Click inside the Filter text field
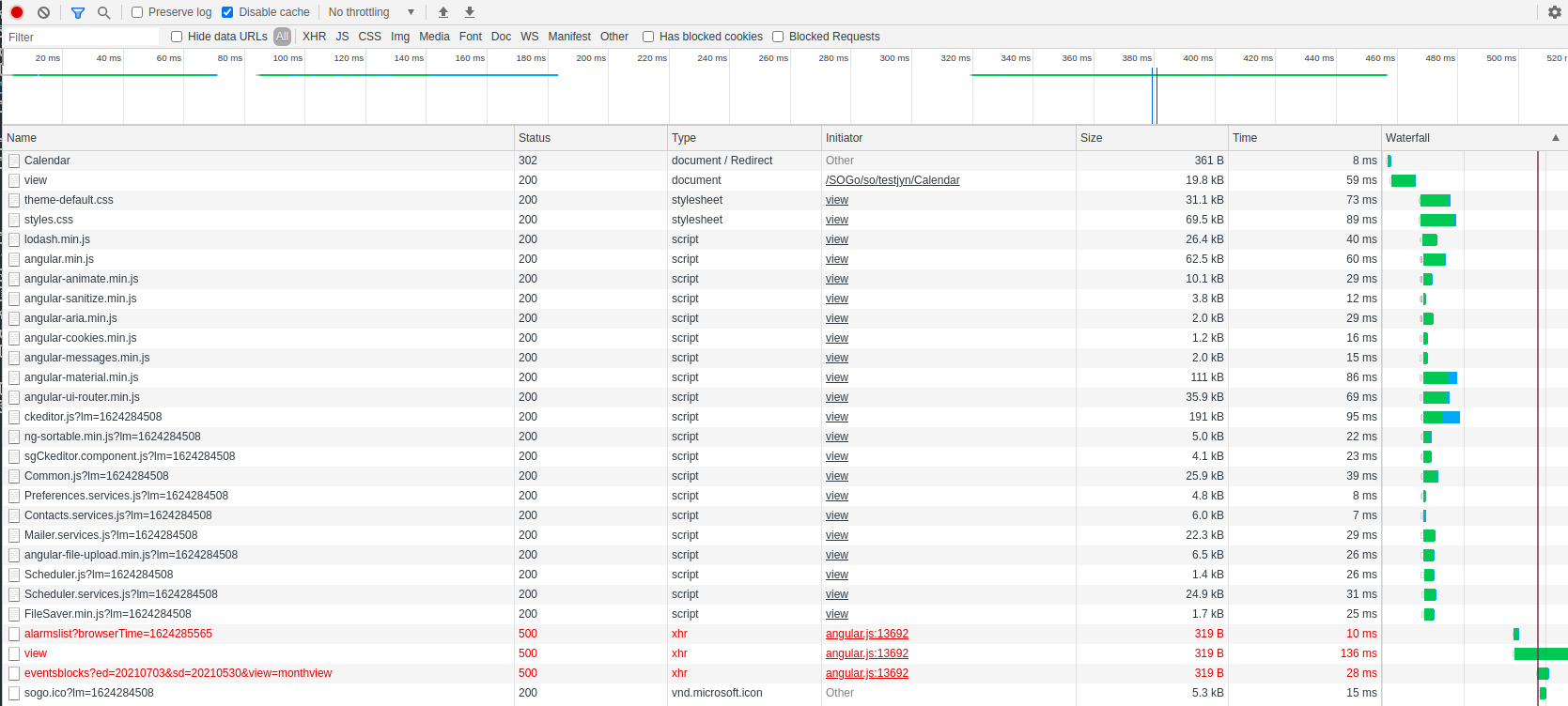This screenshot has width=1568, height=706. coord(83,38)
